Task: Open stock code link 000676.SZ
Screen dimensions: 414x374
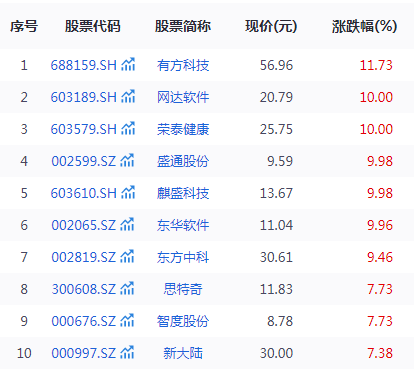Action: 83,321
